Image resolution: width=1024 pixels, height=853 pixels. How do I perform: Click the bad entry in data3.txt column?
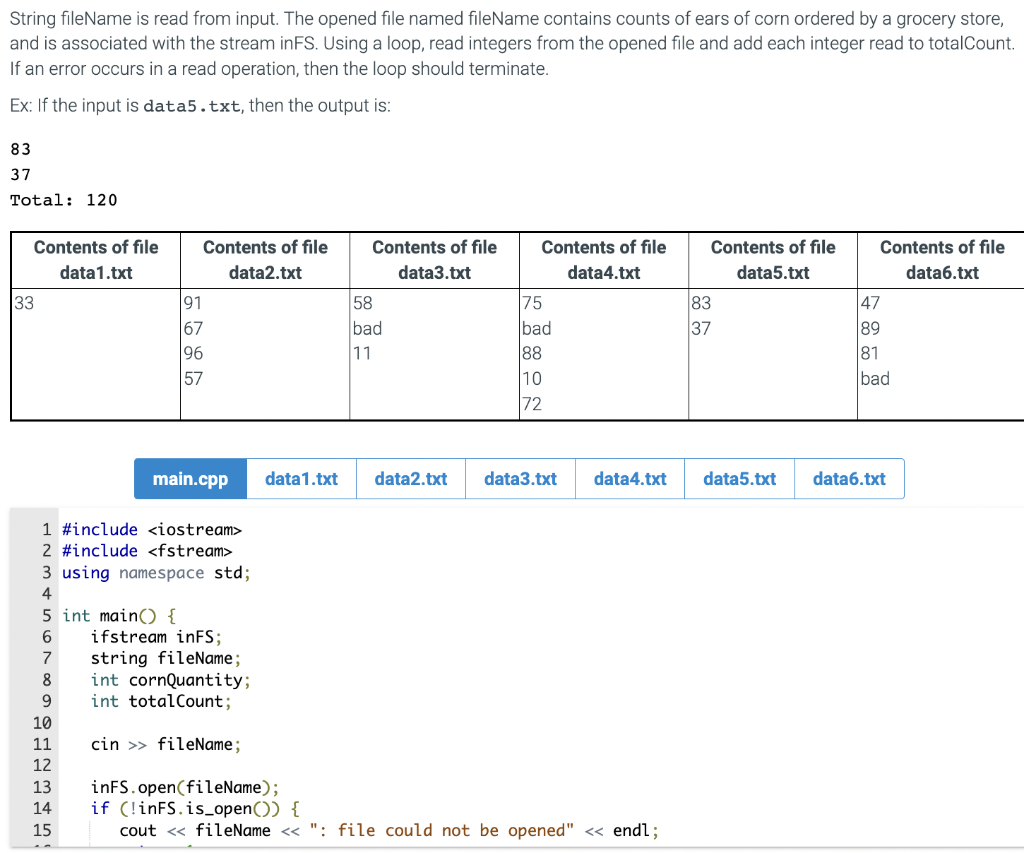pyautogui.click(x=368, y=328)
